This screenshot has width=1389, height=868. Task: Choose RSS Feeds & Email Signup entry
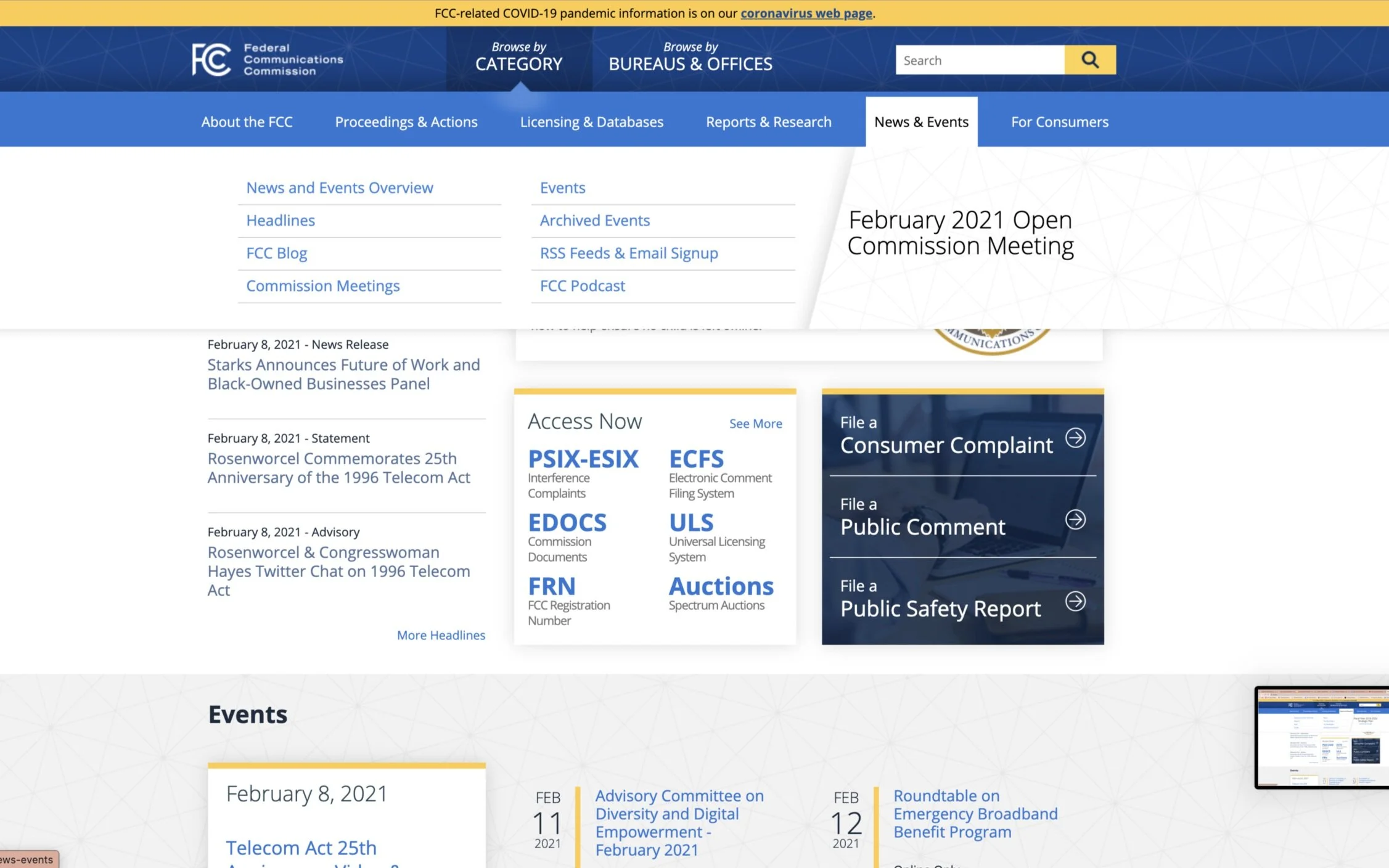point(628,253)
